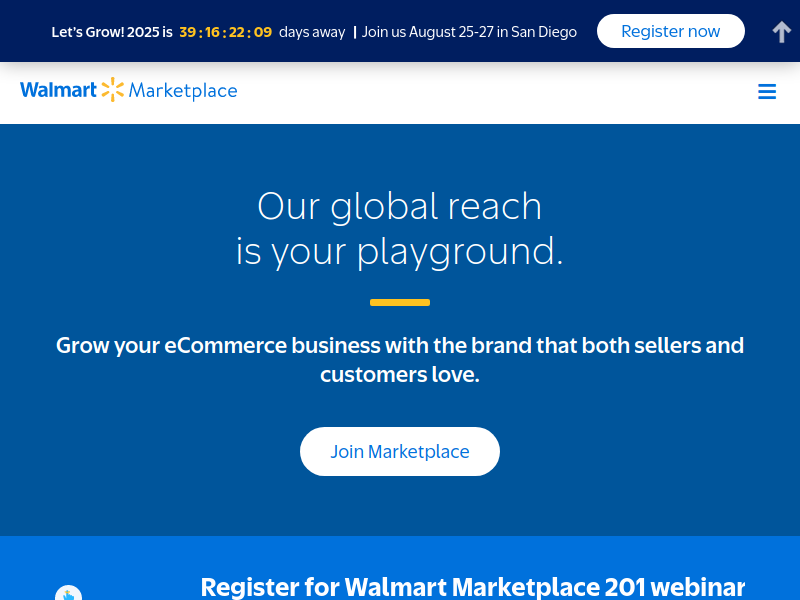Click the 'days away' text in banner

click(312, 32)
